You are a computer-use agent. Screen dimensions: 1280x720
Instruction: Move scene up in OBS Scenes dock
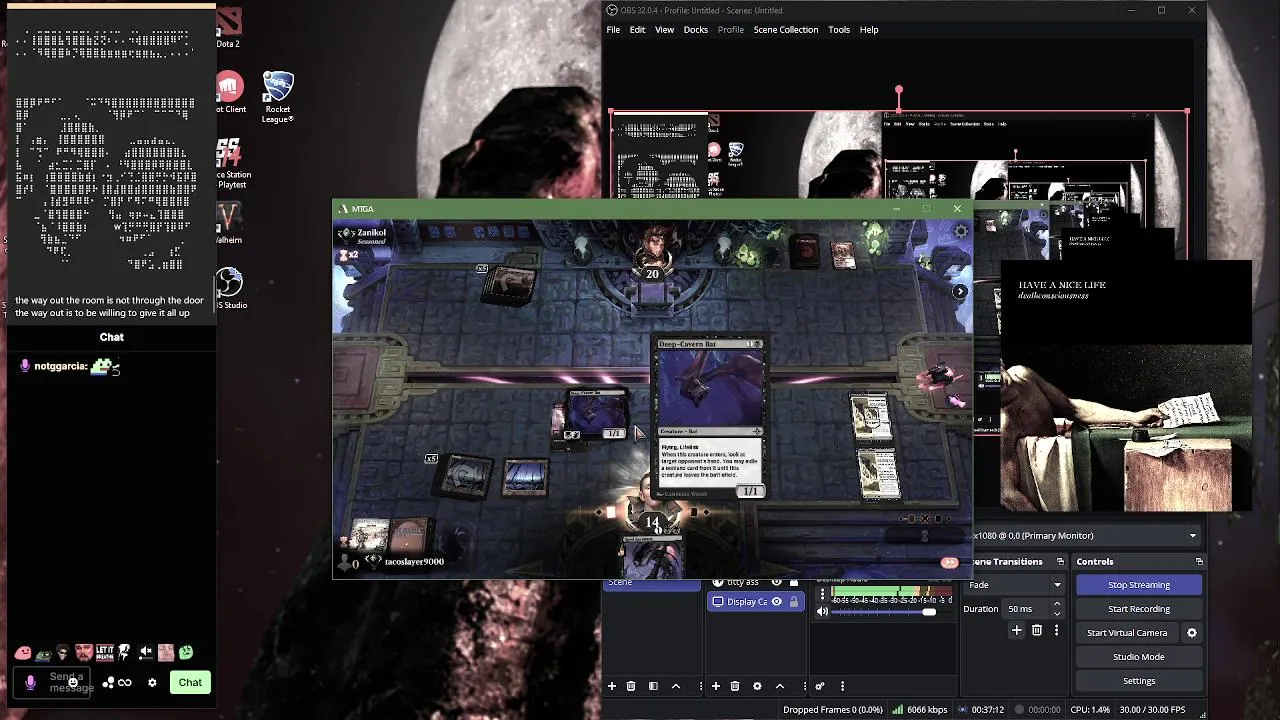[676, 686]
